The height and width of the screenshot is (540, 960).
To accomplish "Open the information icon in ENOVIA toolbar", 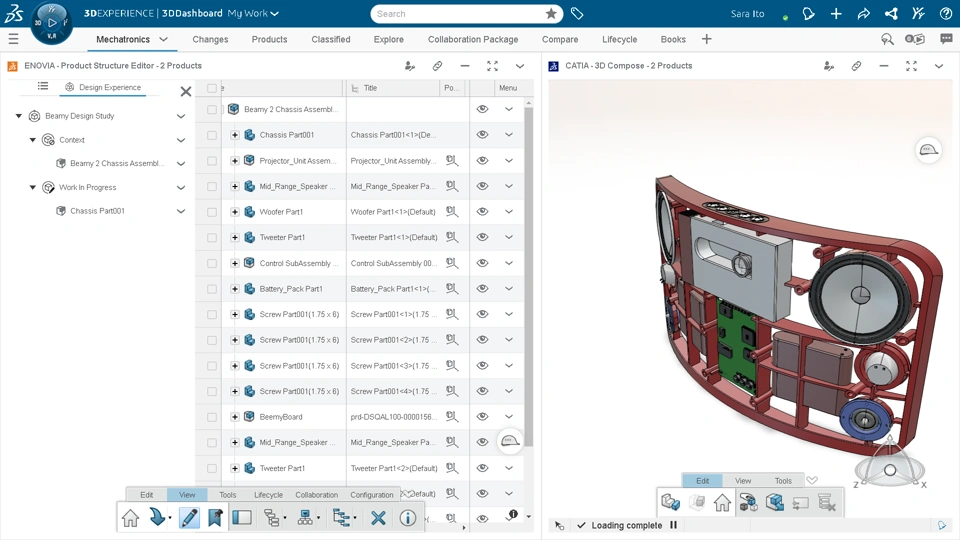I will (x=408, y=518).
